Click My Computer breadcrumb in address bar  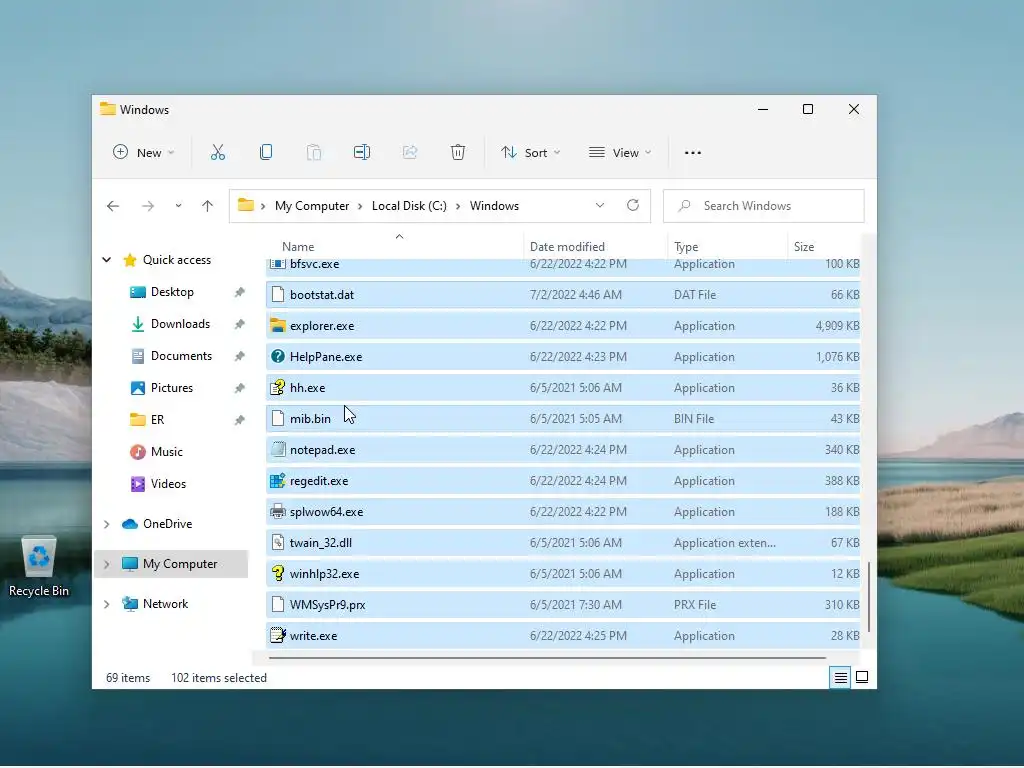pos(312,206)
